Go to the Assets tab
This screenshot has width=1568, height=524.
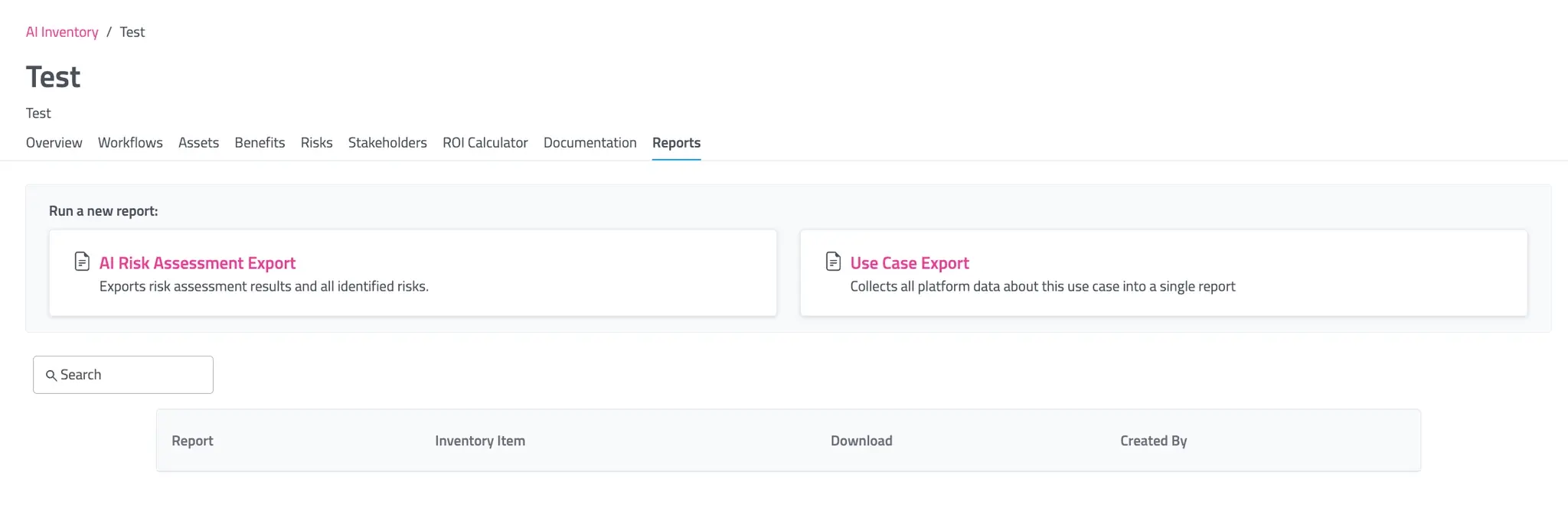[x=198, y=143]
